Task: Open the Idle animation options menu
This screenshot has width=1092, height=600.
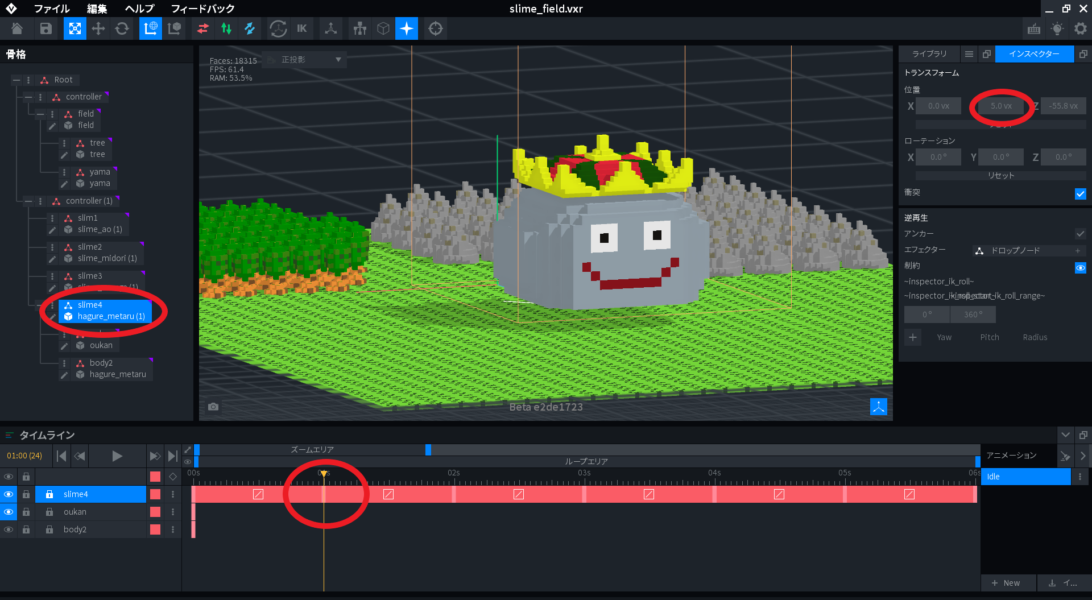Action: pos(1080,477)
